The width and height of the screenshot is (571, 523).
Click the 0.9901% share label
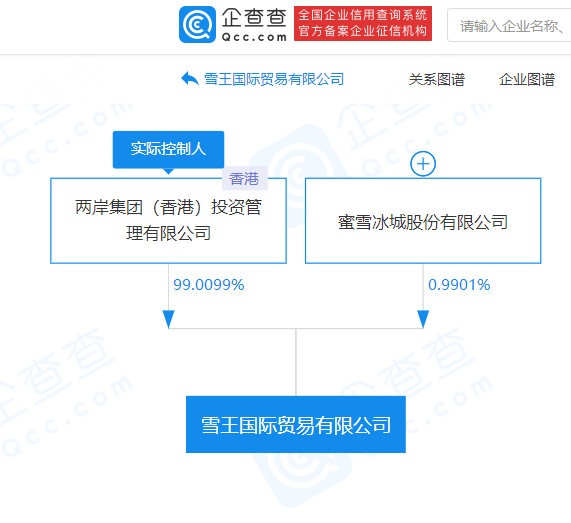[459, 285]
